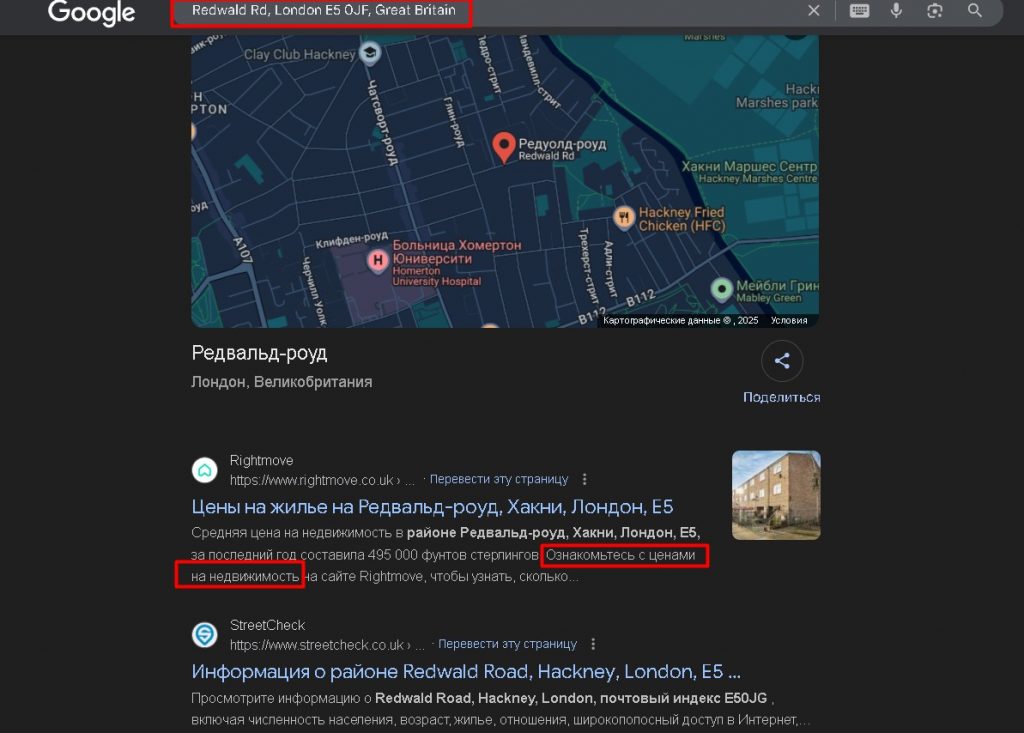Screen dimensions: 1024x733
Task: Translate the Rightmove page
Action: [499, 479]
